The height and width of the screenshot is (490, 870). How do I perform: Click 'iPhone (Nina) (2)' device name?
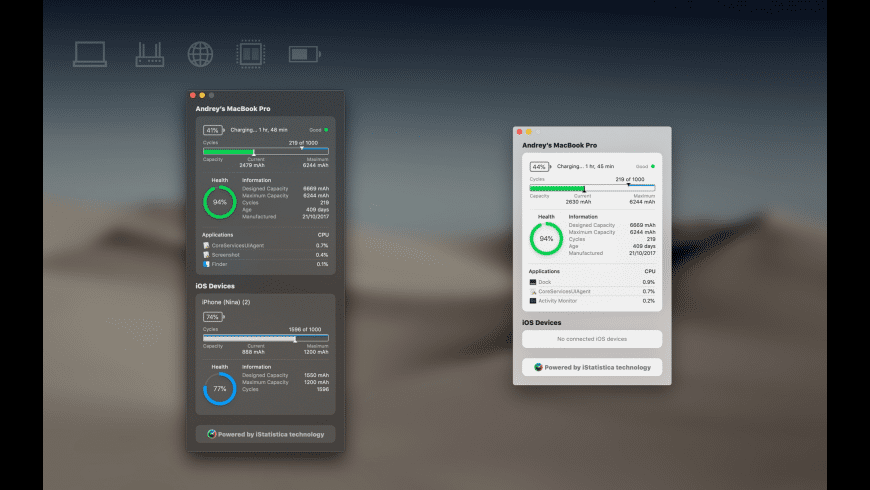[x=226, y=302]
